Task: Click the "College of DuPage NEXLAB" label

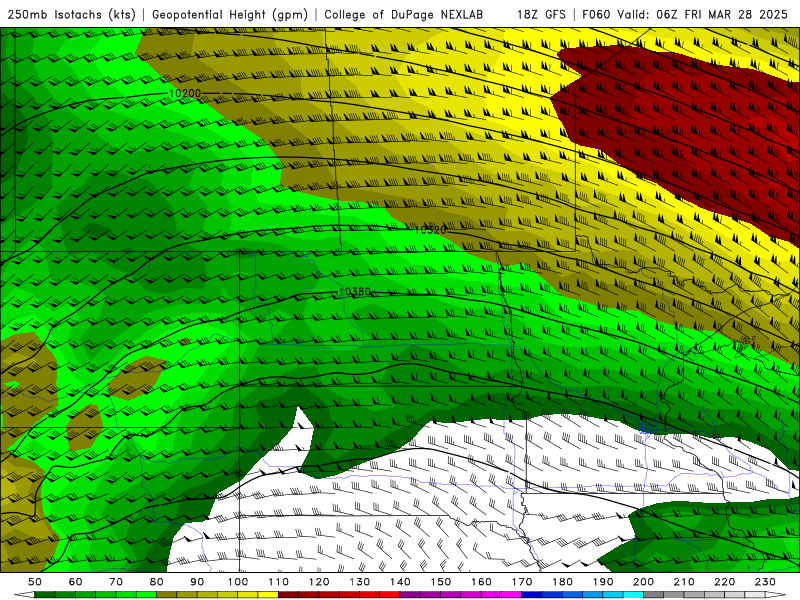Action: coord(404,15)
